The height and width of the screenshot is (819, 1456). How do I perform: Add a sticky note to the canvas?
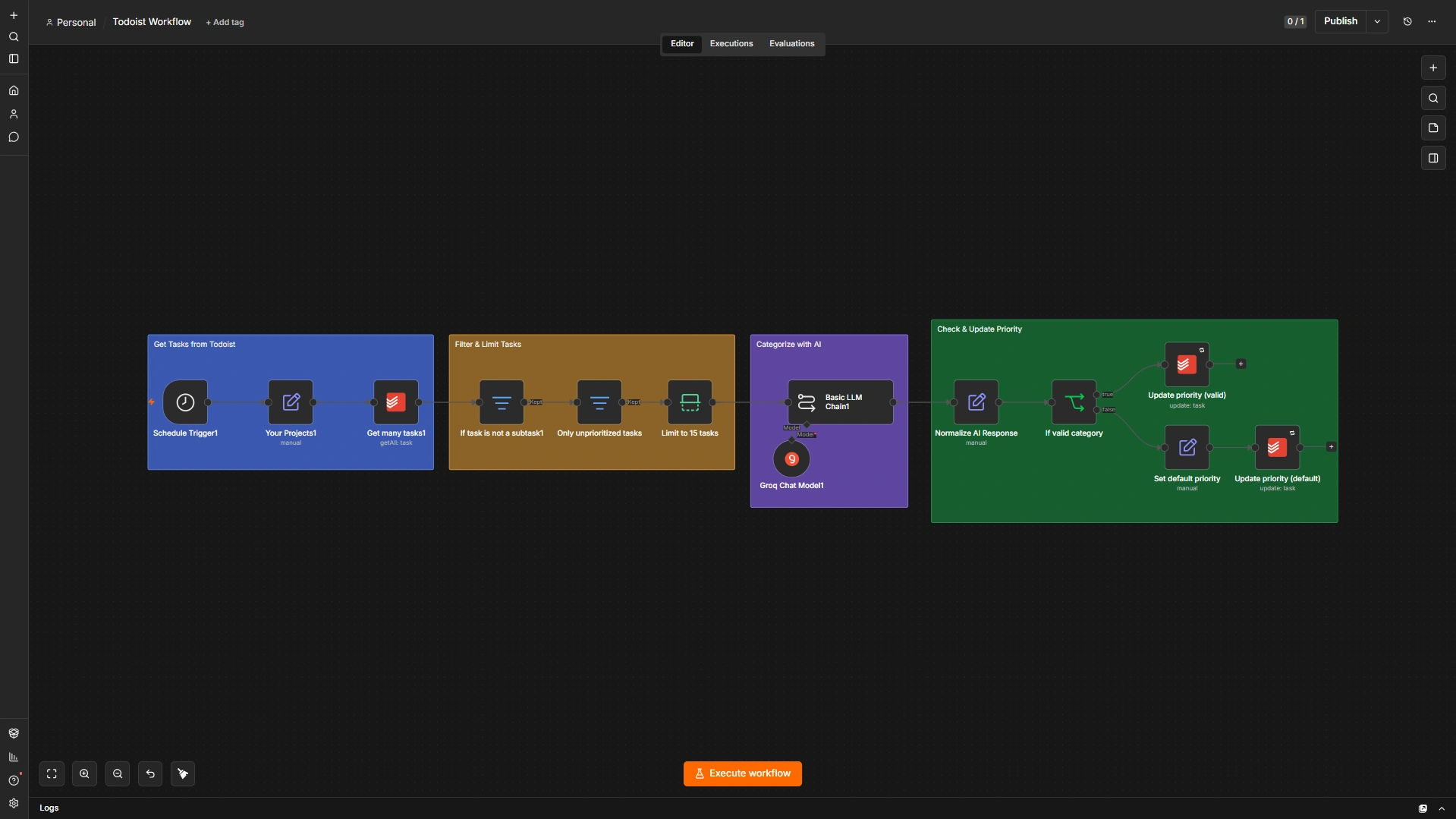pyautogui.click(x=1433, y=128)
